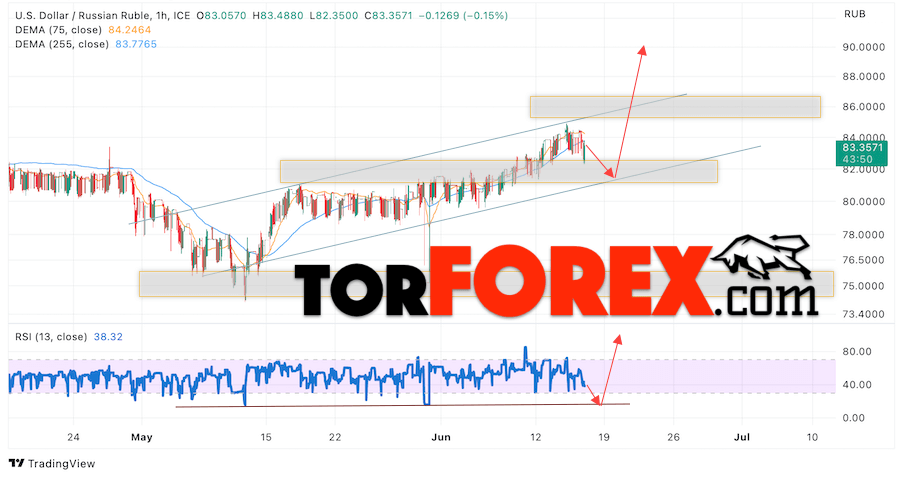Click the 19 date axis label

point(604,437)
